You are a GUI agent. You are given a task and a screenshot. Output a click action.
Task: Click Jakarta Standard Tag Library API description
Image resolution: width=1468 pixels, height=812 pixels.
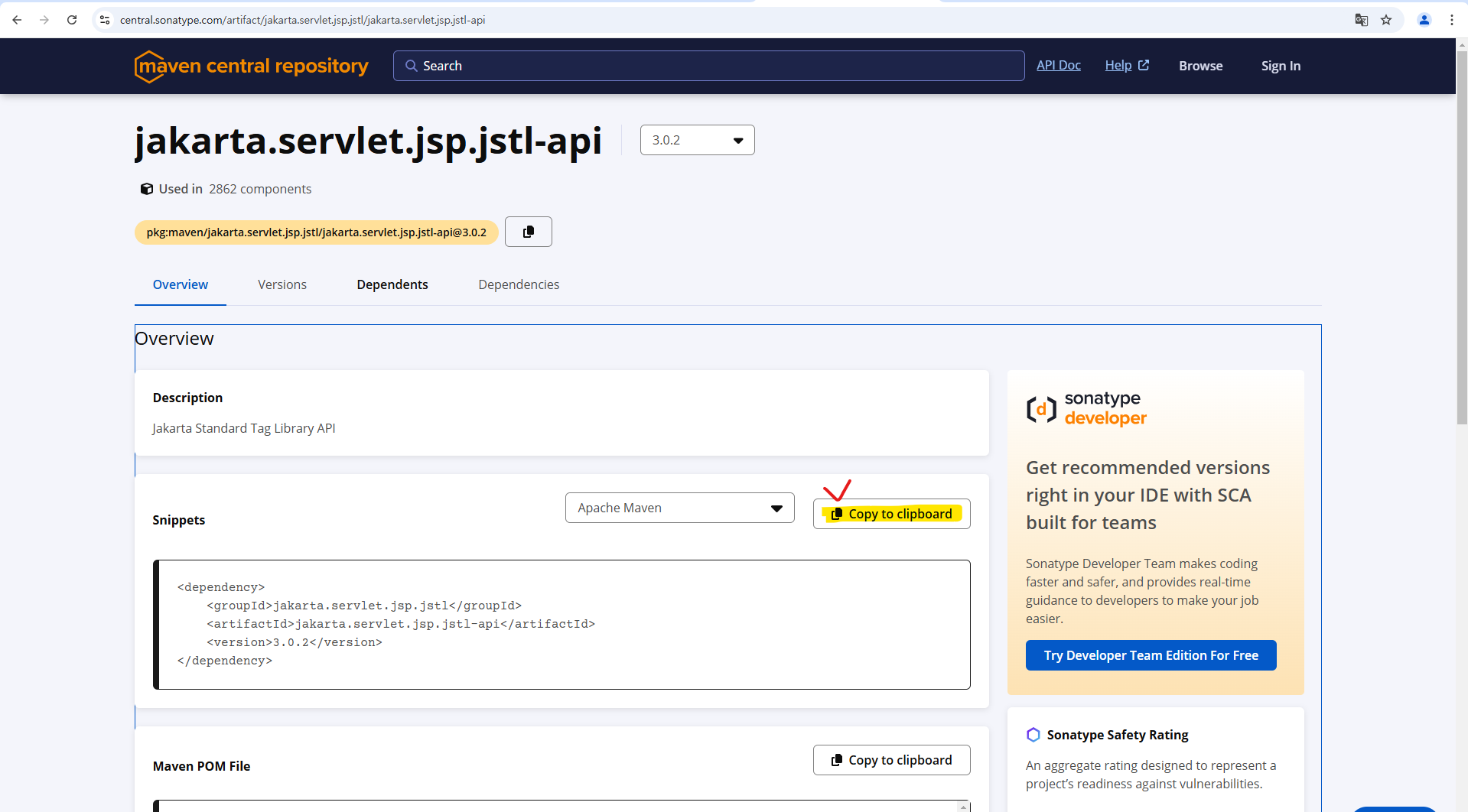click(244, 428)
